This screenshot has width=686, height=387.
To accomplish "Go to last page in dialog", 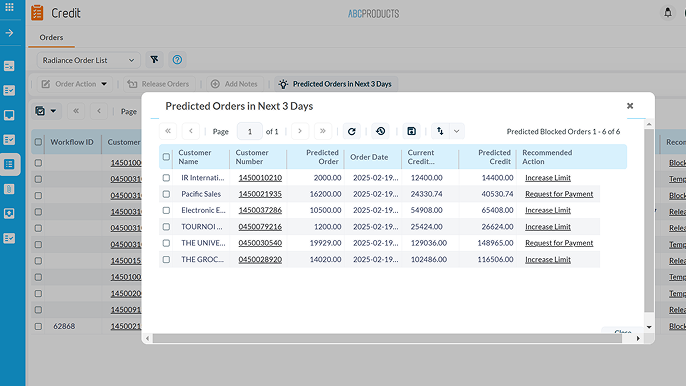I will (323, 131).
